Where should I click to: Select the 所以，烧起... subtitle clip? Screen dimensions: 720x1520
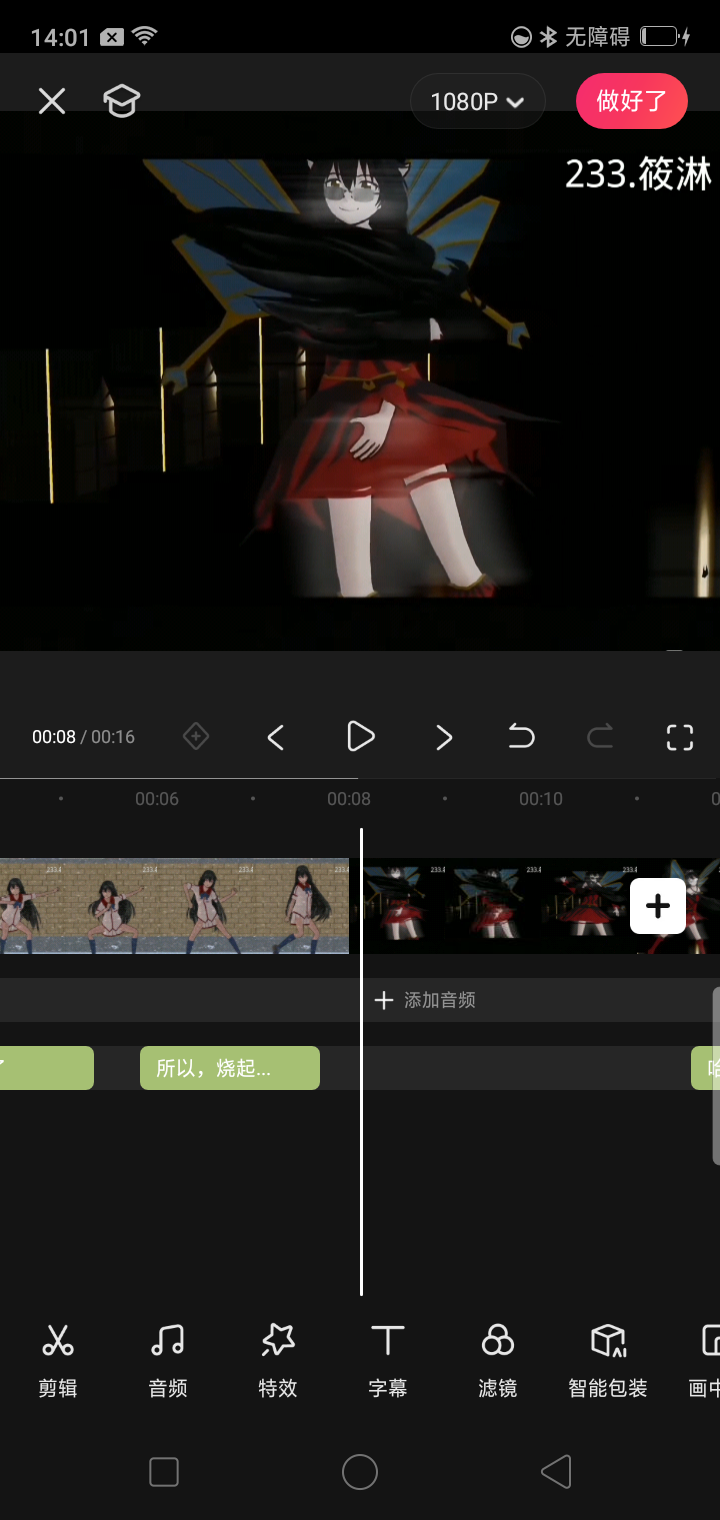tap(230, 1068)
